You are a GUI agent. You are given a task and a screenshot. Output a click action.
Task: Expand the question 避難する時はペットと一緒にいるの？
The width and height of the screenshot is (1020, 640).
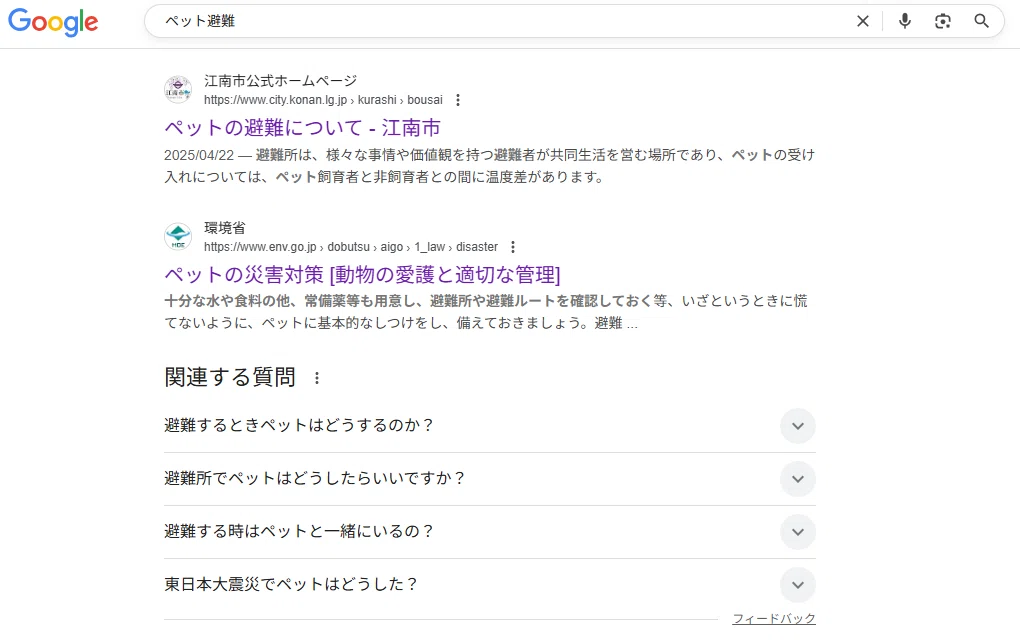pos(489,532)
